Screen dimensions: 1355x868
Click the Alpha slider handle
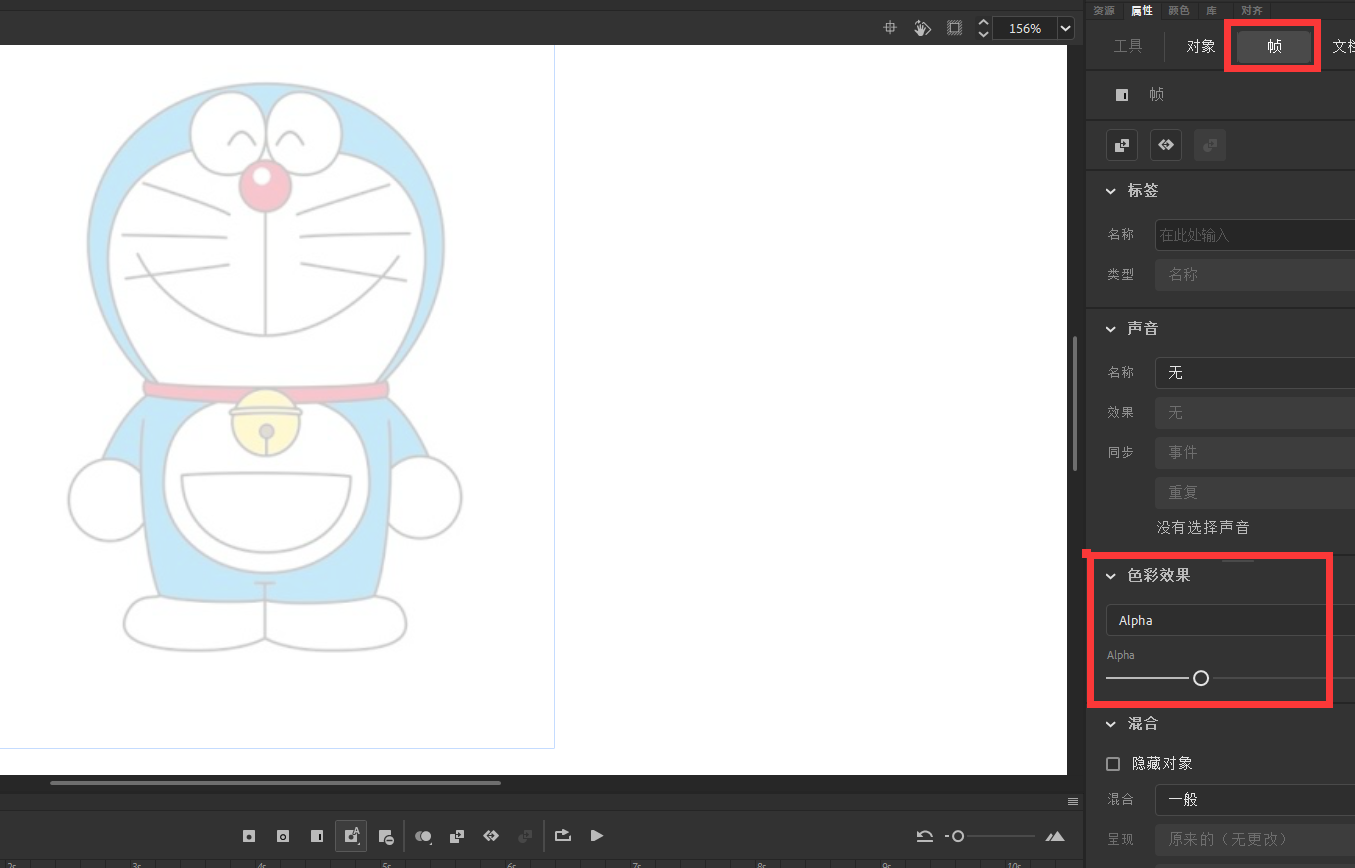click(x=1201, y=678)
